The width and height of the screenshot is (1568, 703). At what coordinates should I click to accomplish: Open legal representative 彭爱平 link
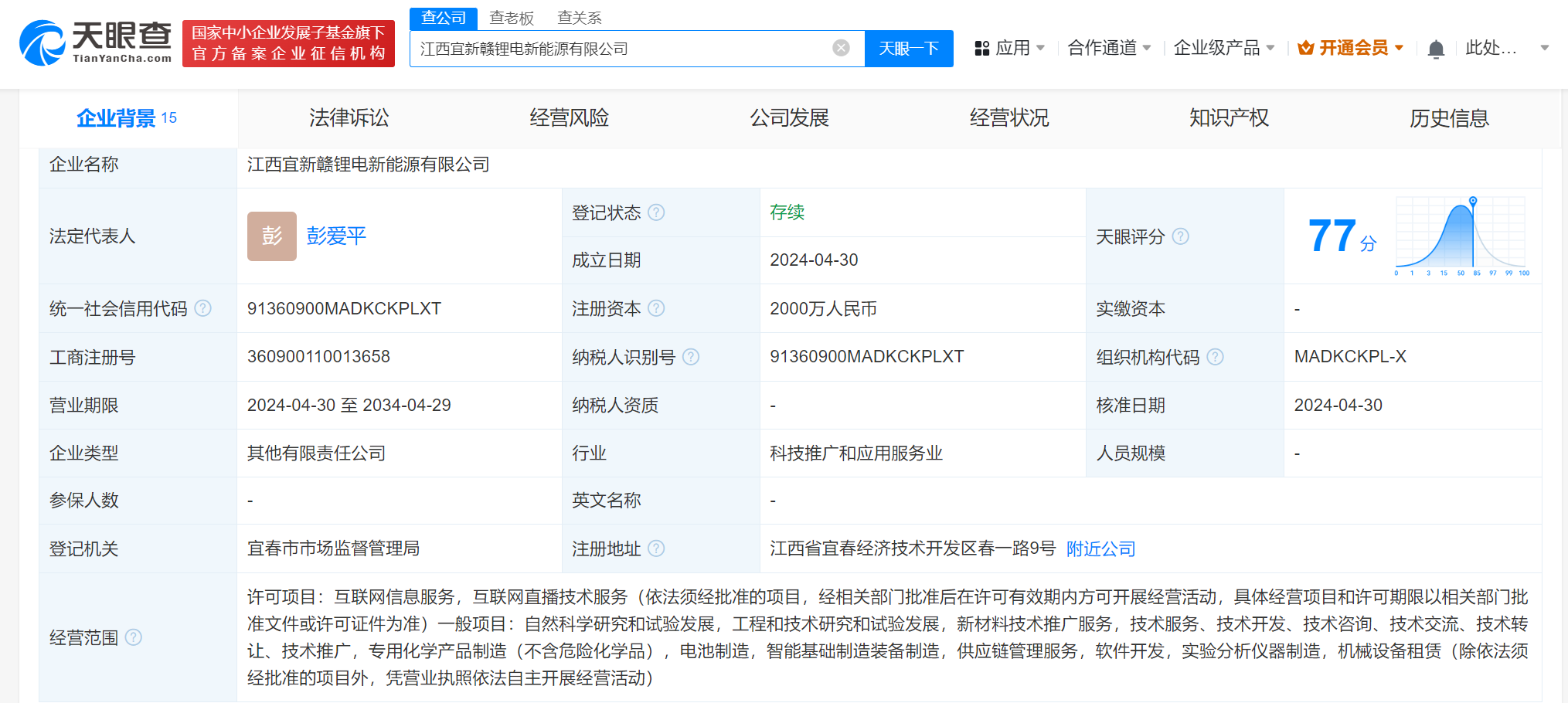336,236
